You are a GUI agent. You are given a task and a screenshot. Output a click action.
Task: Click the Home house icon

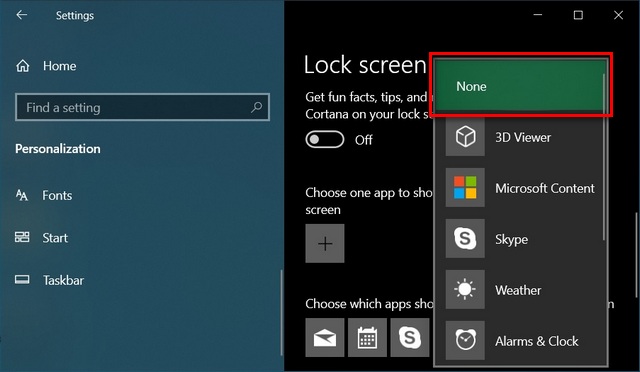click(22, 66)
